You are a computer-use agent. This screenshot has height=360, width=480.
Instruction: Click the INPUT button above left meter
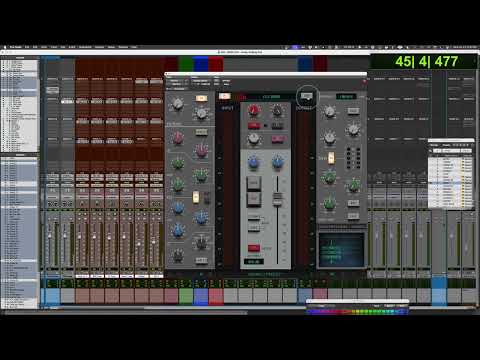(x=224, y=96)
